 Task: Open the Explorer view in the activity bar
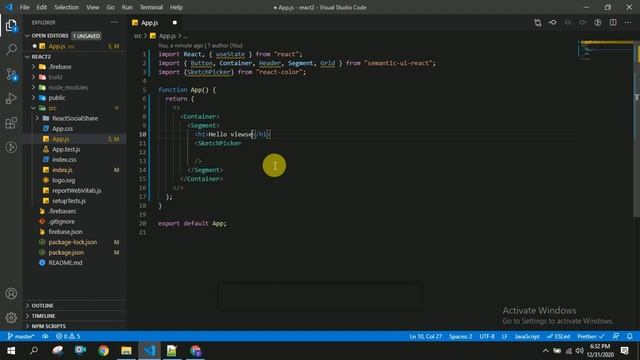tap(11, 26)
